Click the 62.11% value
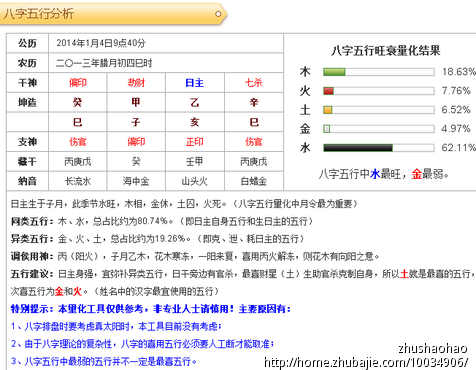This screenshot has width=476, height=370. tap(459, 148)
